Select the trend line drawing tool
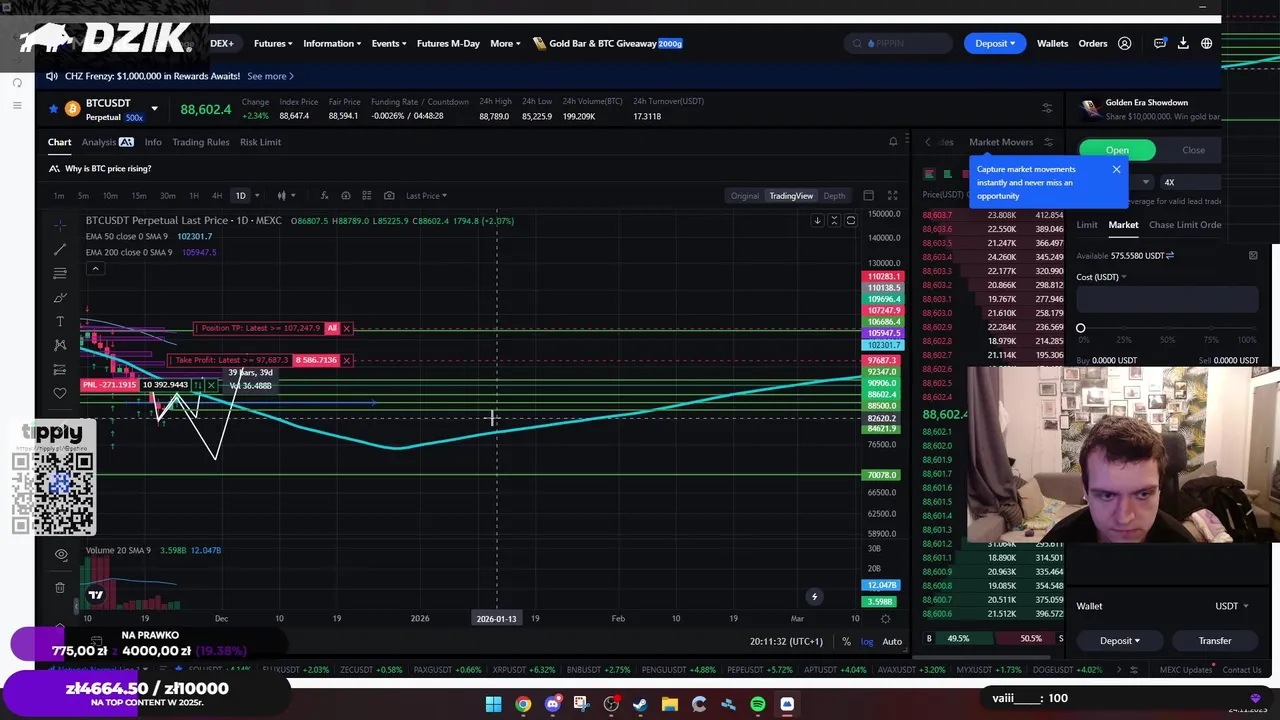Screen dimensions: 1280x720 coord(60,249)
